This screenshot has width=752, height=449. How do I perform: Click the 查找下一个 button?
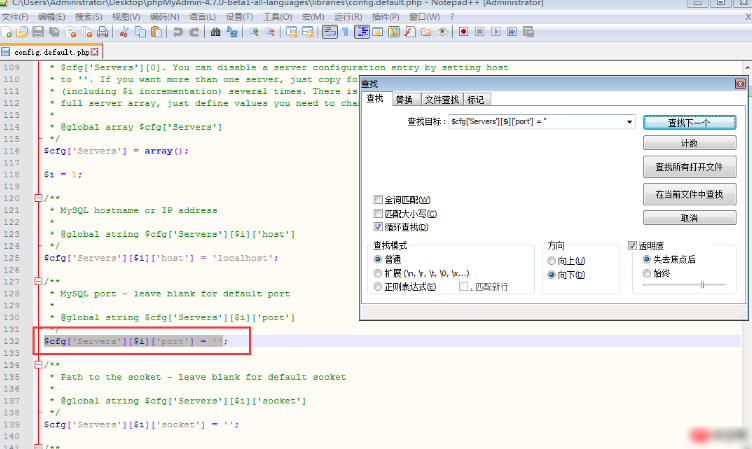(690, 123)
